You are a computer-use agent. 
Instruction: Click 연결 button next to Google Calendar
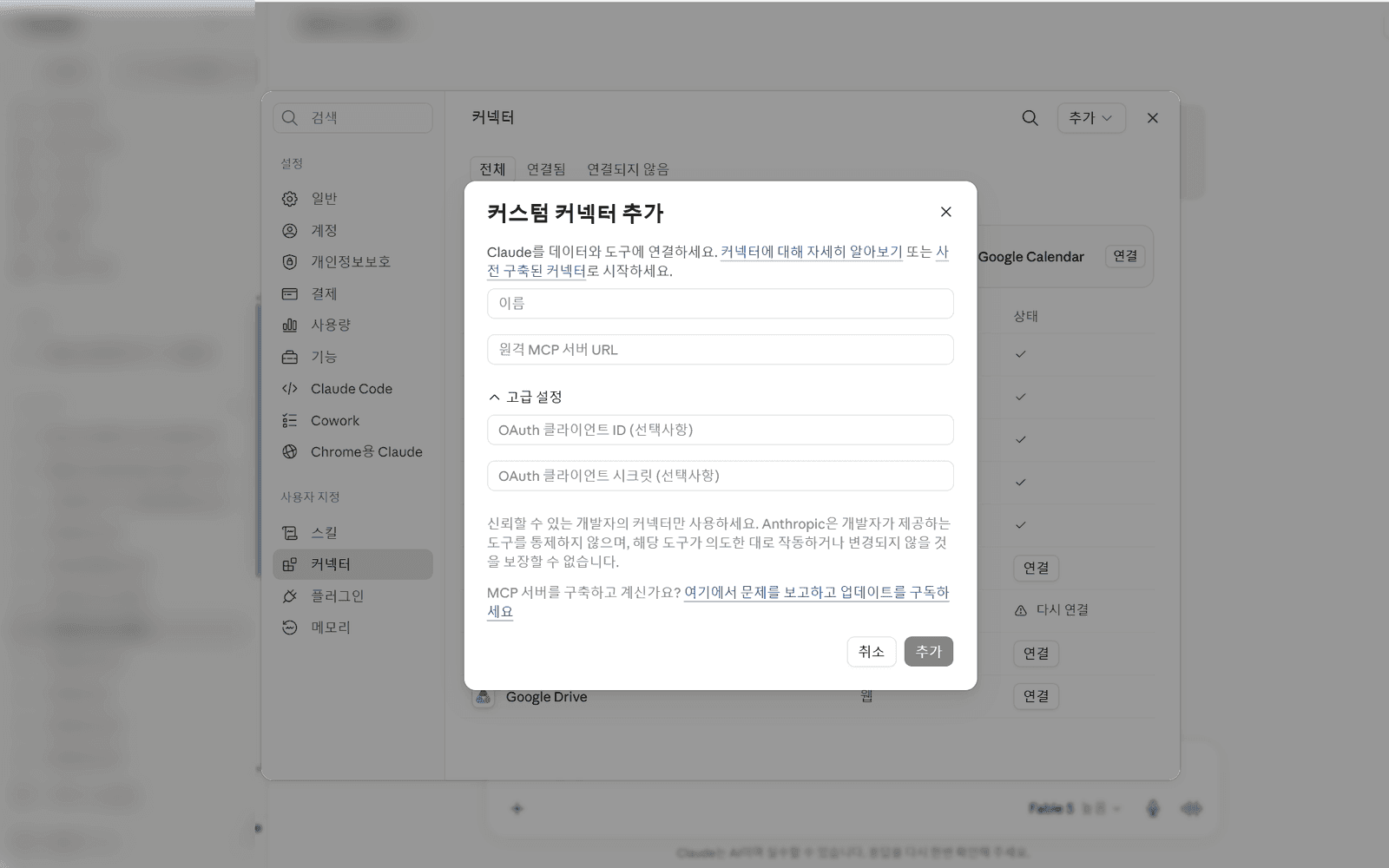tap(1125, 256)
